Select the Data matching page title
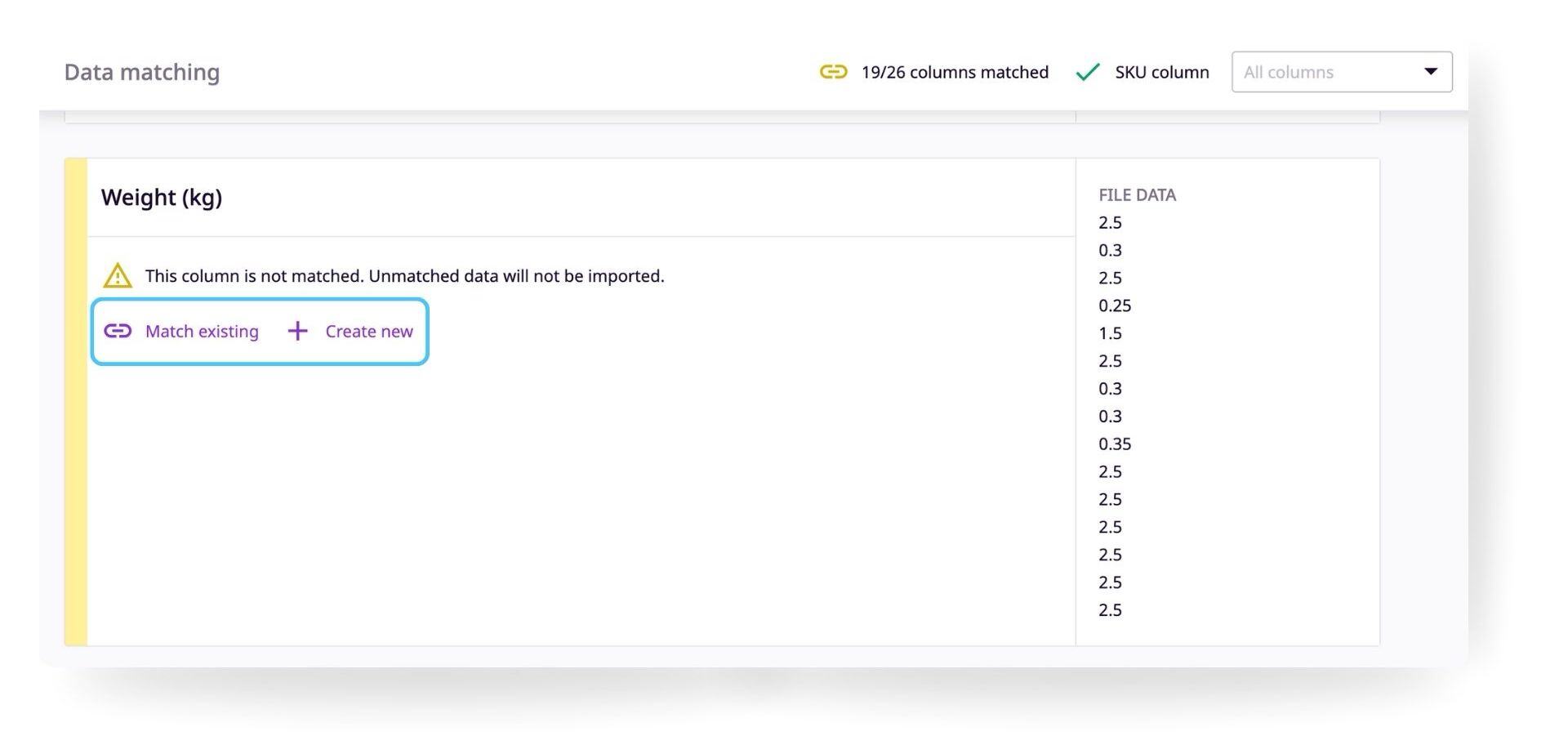The height and width of the screenshot is (745, 1568). (x=141, y=72)
